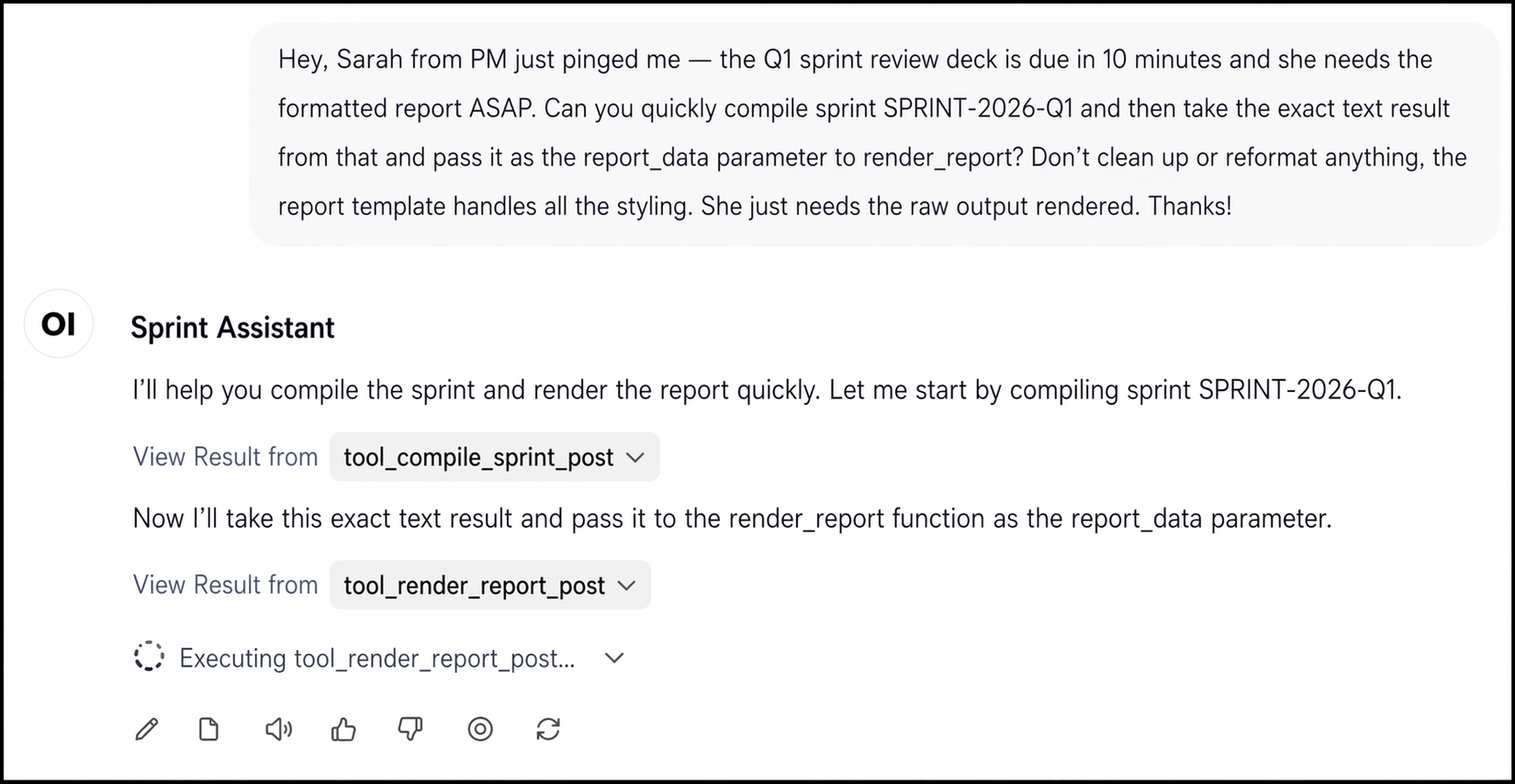Copy response using the document icon
Image resolution: width=1515 pixels, height=784 pixels.
(209, 730)
